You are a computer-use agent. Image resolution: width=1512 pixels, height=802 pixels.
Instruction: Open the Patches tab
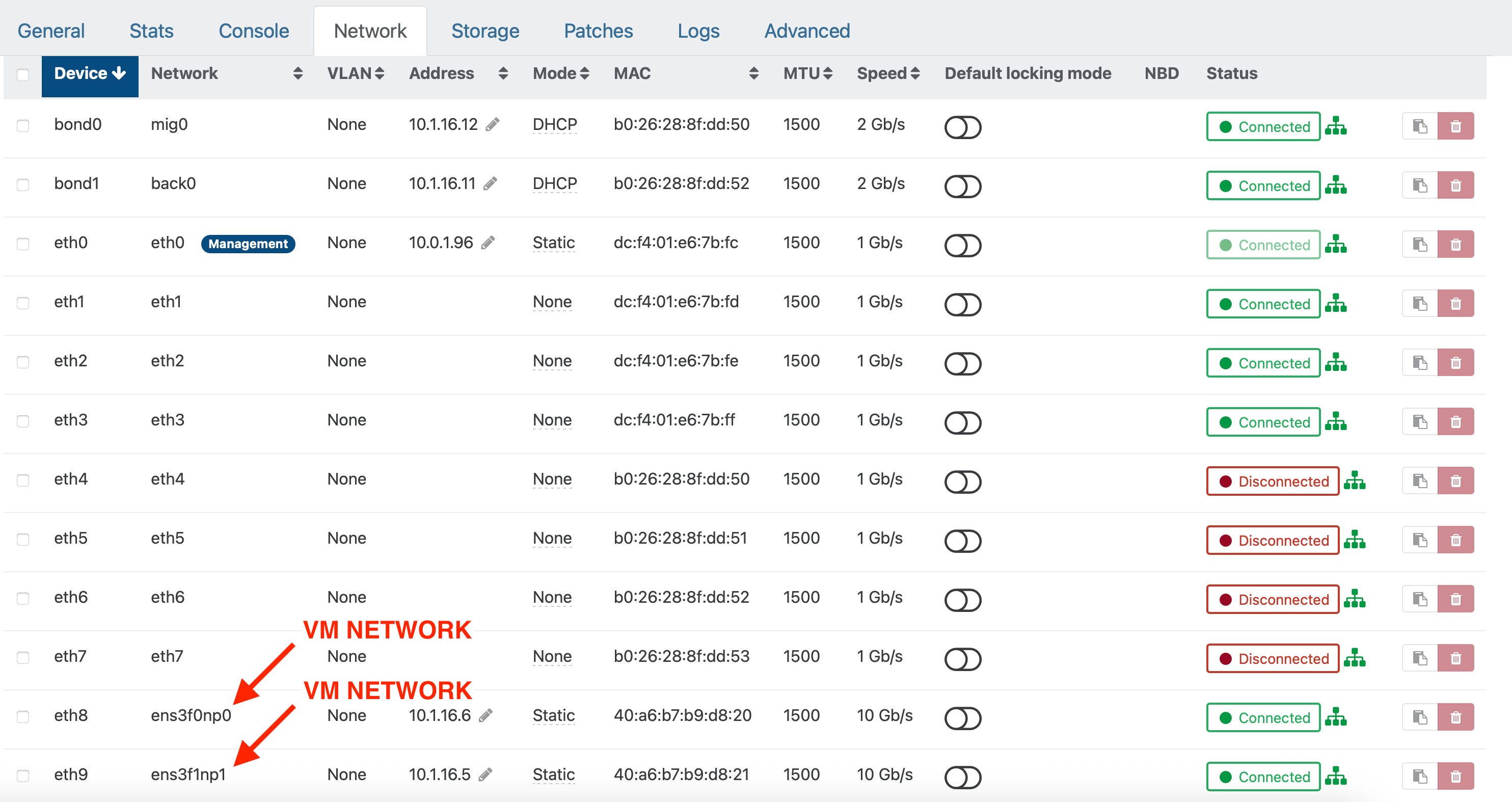tap(598, 31)
